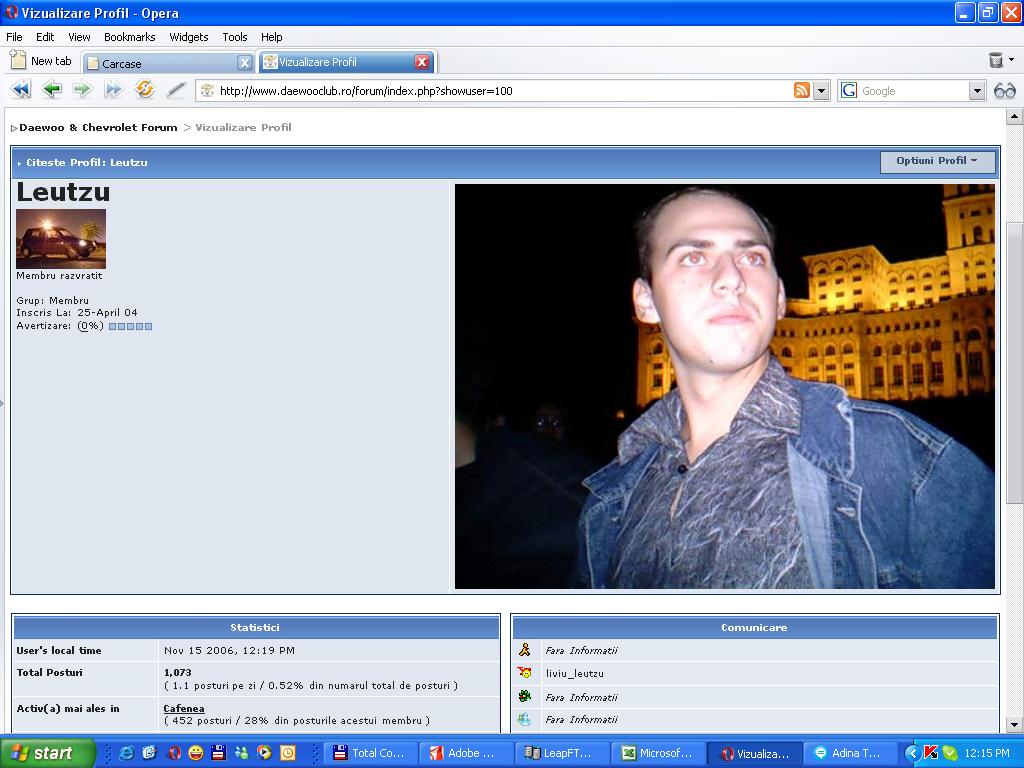
Task: Open the Google search engine dropdown
Action: pos(977,91)
